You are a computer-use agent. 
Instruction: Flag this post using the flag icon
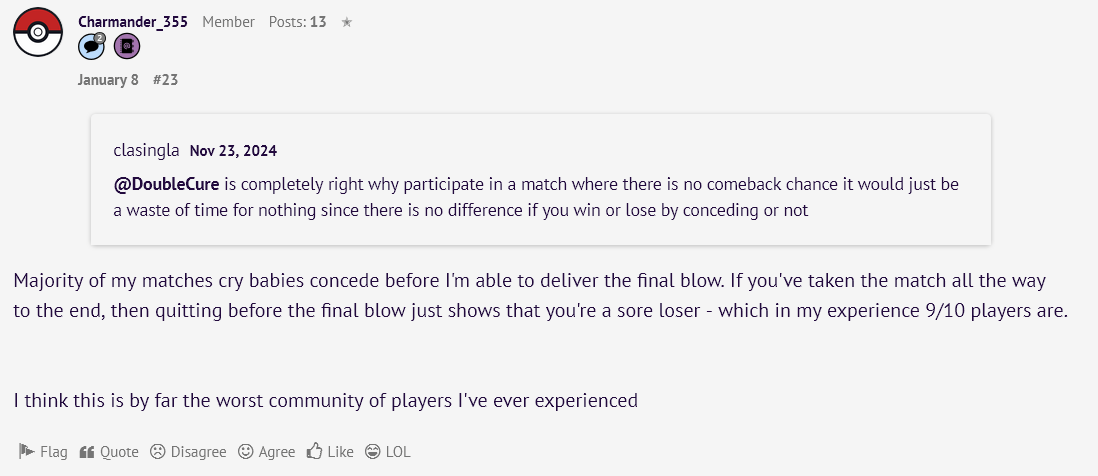tap(27, 452)
